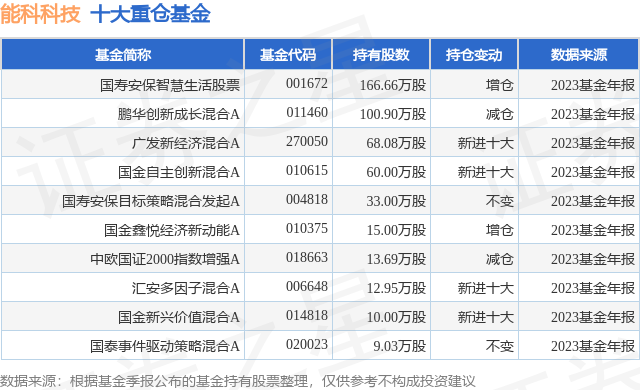This screenshot has height=390, width=640.
Task: Click fund code 270050
Action: [307, 142]
